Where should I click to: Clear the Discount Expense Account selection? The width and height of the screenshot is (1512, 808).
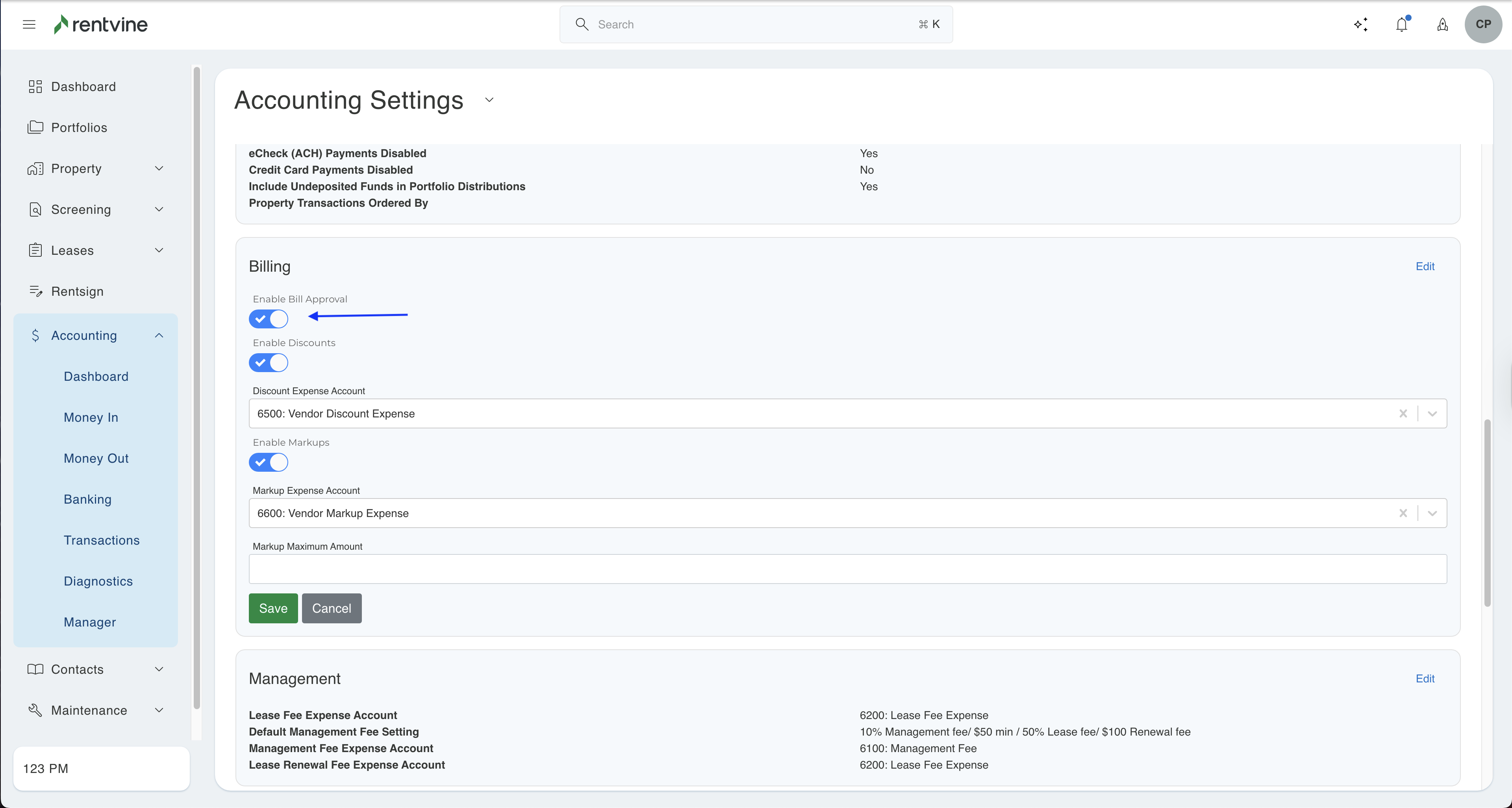click(1403, 414)
